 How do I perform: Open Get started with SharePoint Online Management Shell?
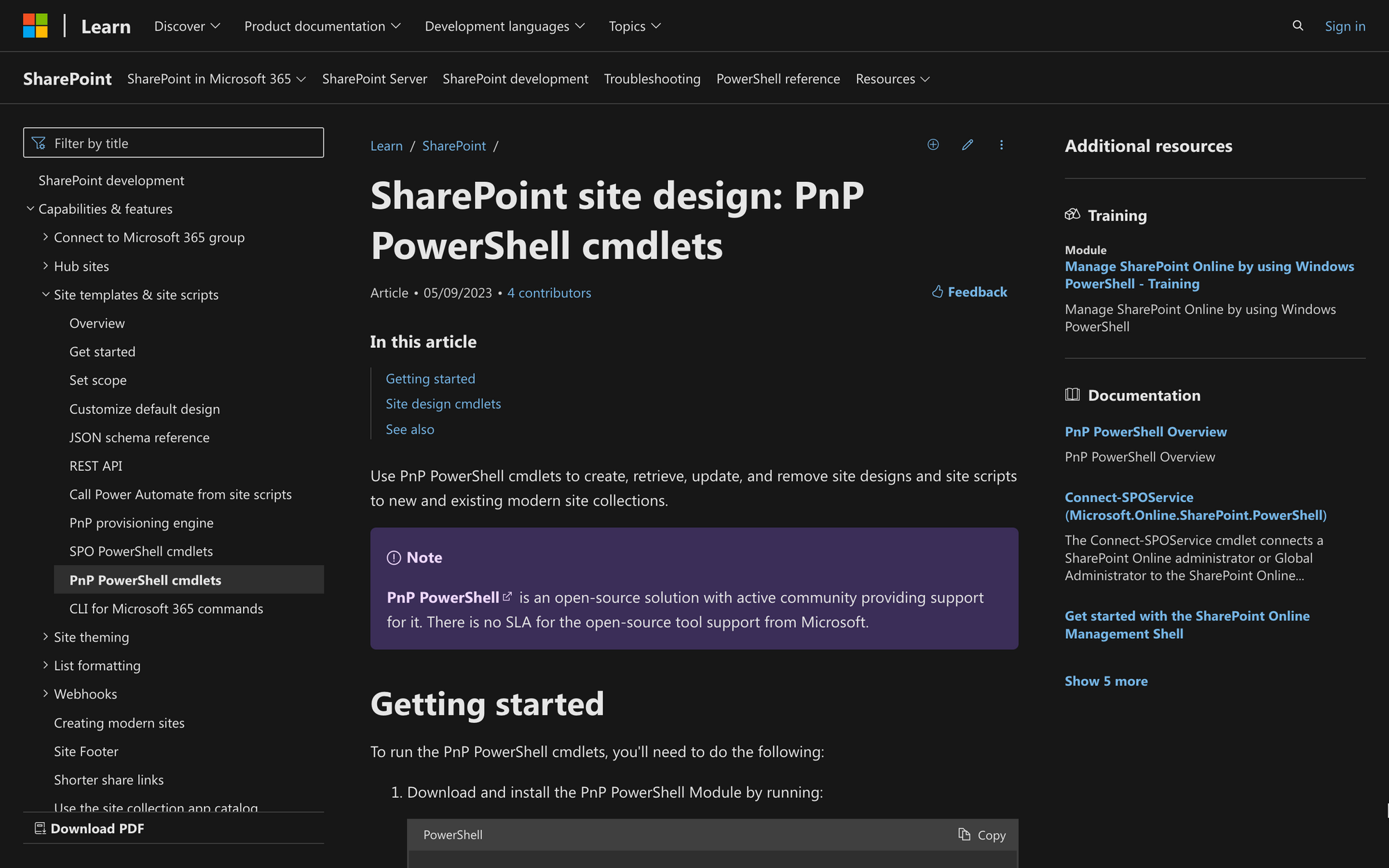[1187, 625]
